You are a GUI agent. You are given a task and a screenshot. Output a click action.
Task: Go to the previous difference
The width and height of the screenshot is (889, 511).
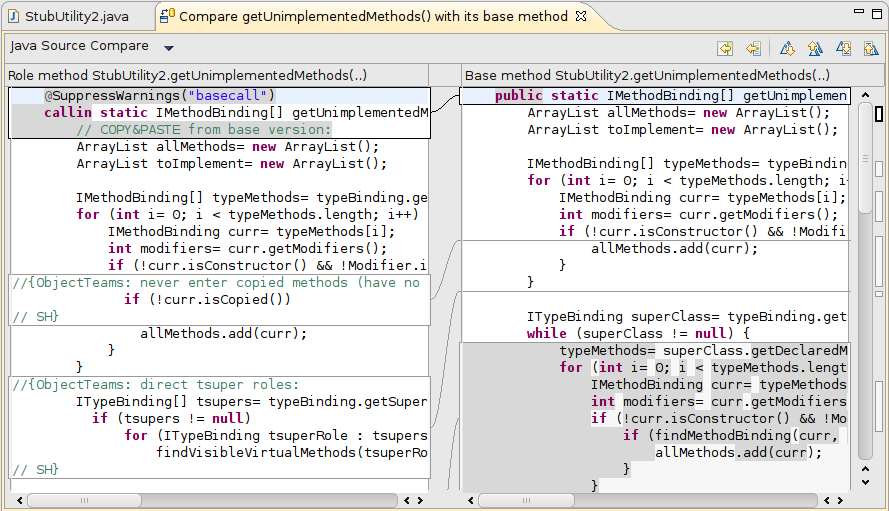pos(815,48)
